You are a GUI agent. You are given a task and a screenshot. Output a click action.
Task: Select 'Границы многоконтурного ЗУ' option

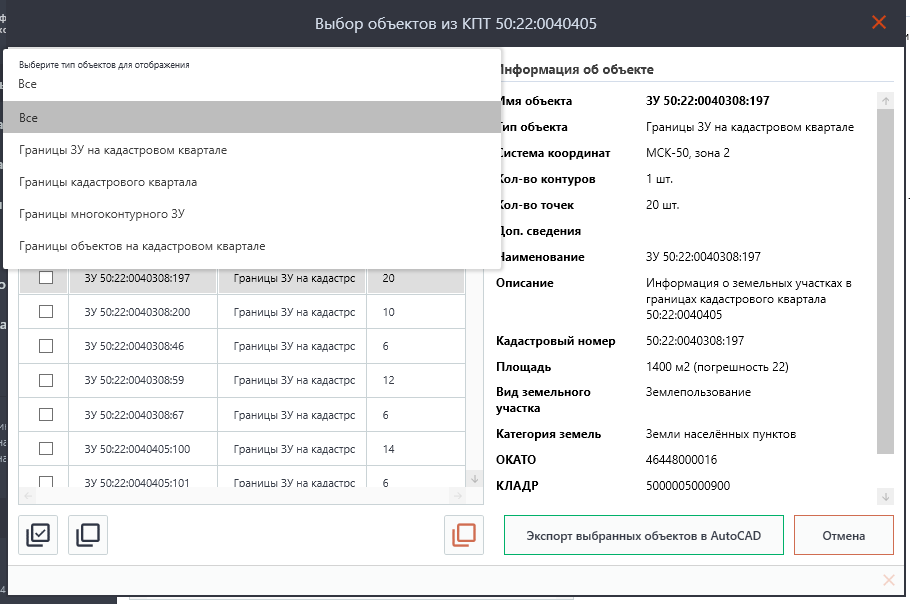(102, 214)
